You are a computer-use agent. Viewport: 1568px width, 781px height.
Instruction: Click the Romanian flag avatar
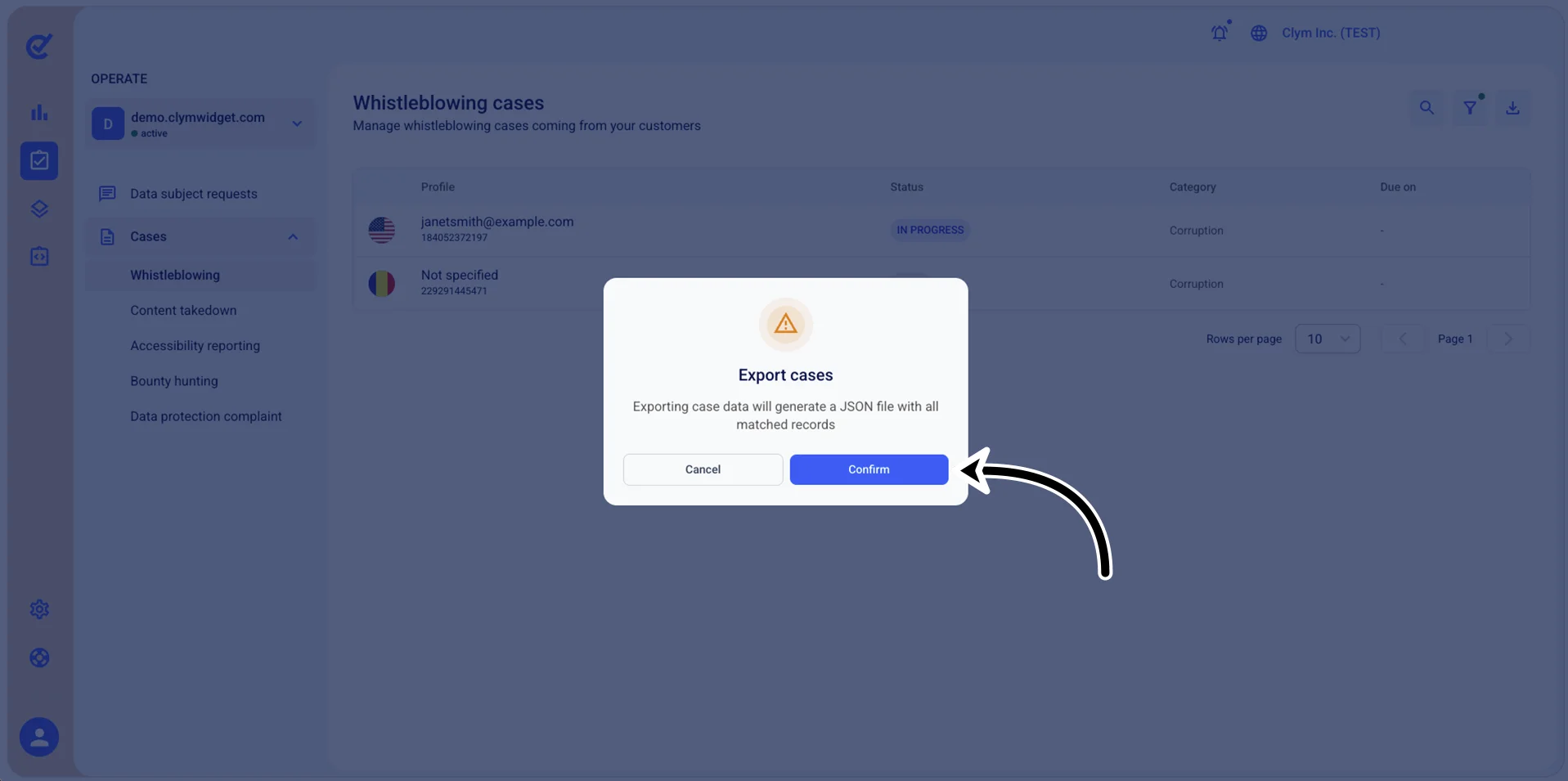point(381,284)
